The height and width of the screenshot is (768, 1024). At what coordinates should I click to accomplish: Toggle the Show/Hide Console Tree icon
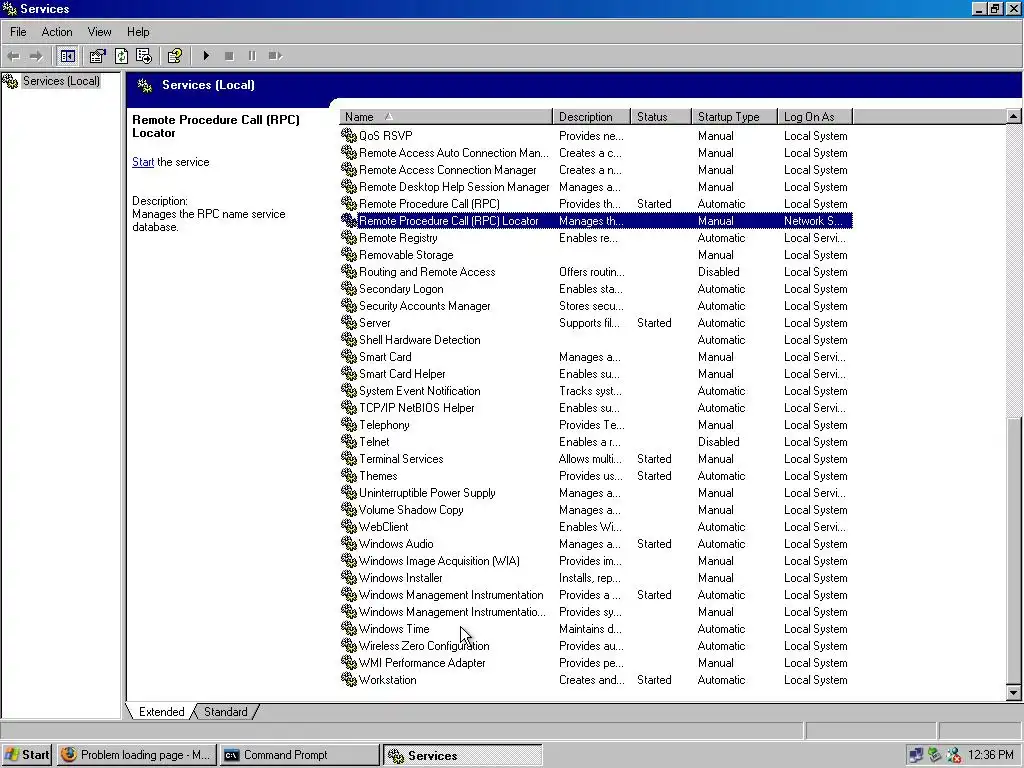(67, 56)
